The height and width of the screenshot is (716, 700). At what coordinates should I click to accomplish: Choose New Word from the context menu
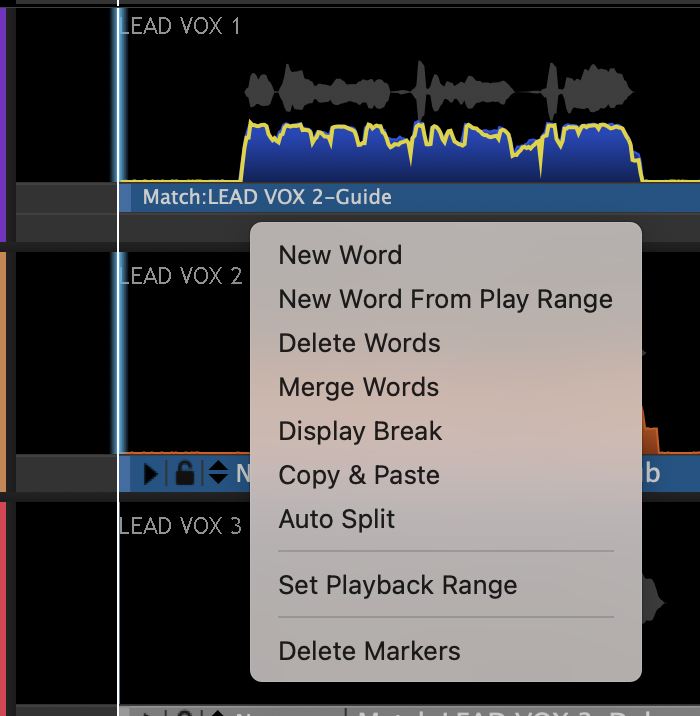340,255
